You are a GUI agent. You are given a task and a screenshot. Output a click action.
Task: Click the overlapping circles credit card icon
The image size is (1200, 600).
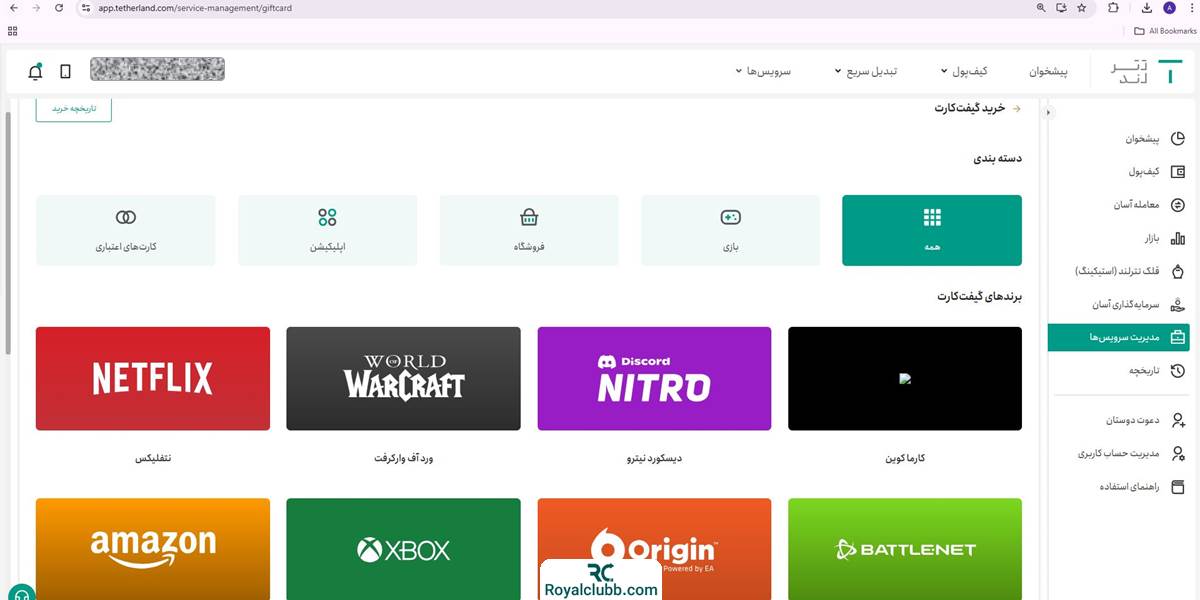126,217
